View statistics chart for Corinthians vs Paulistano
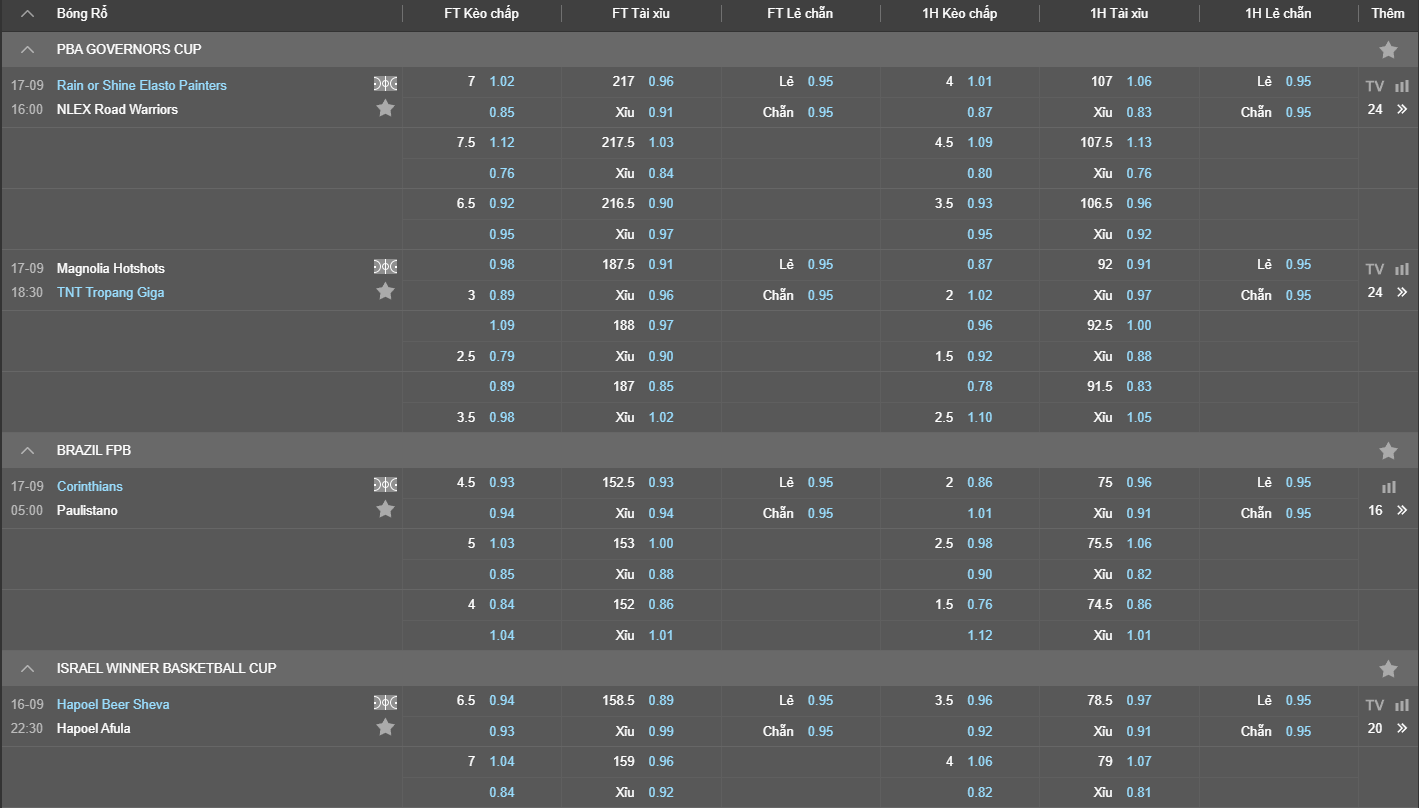Screen dimensions: 1419x808 (x=1389, y=487)
